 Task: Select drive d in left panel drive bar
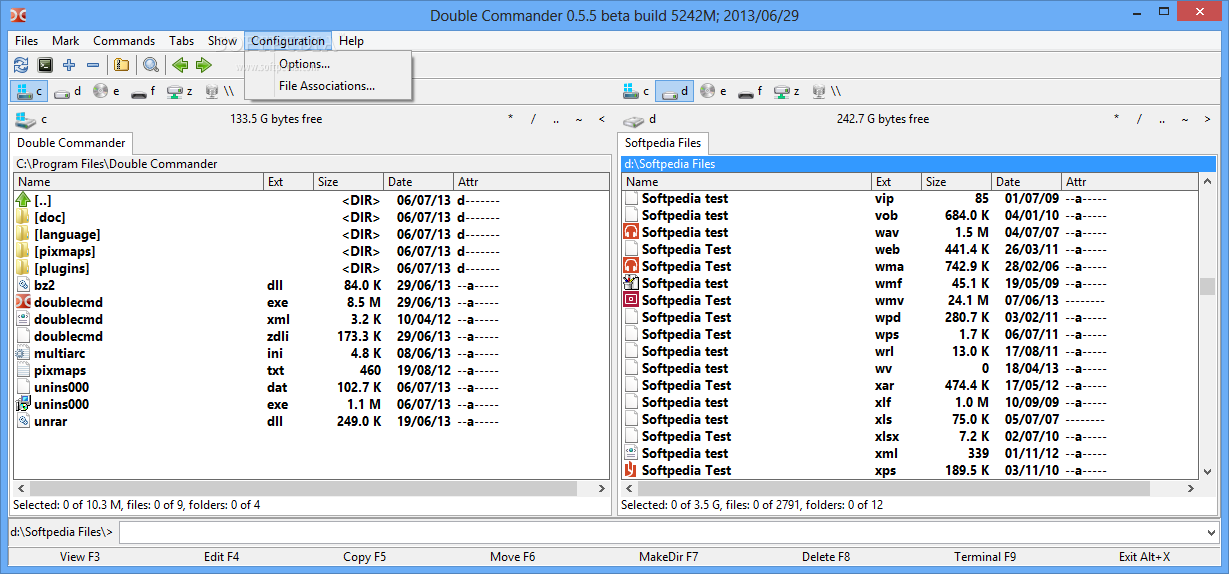67,91
